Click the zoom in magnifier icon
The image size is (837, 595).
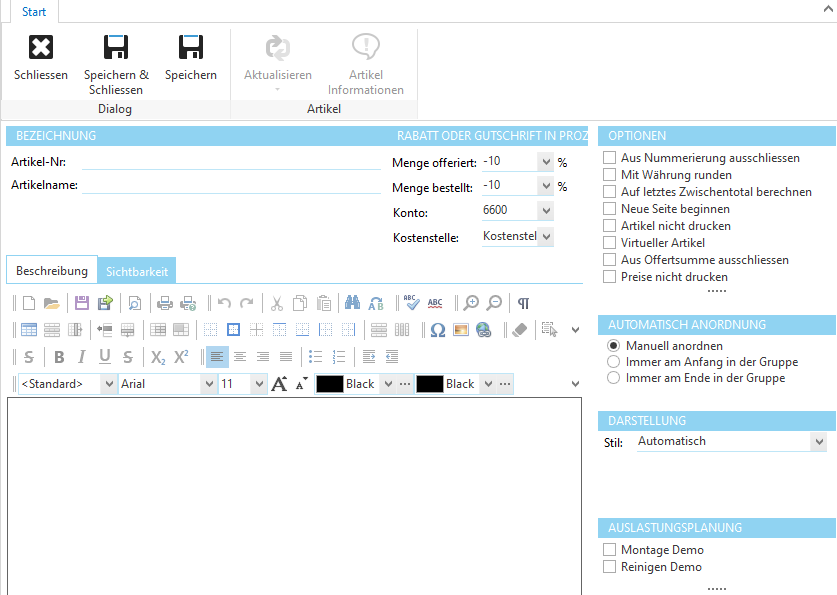471,303
